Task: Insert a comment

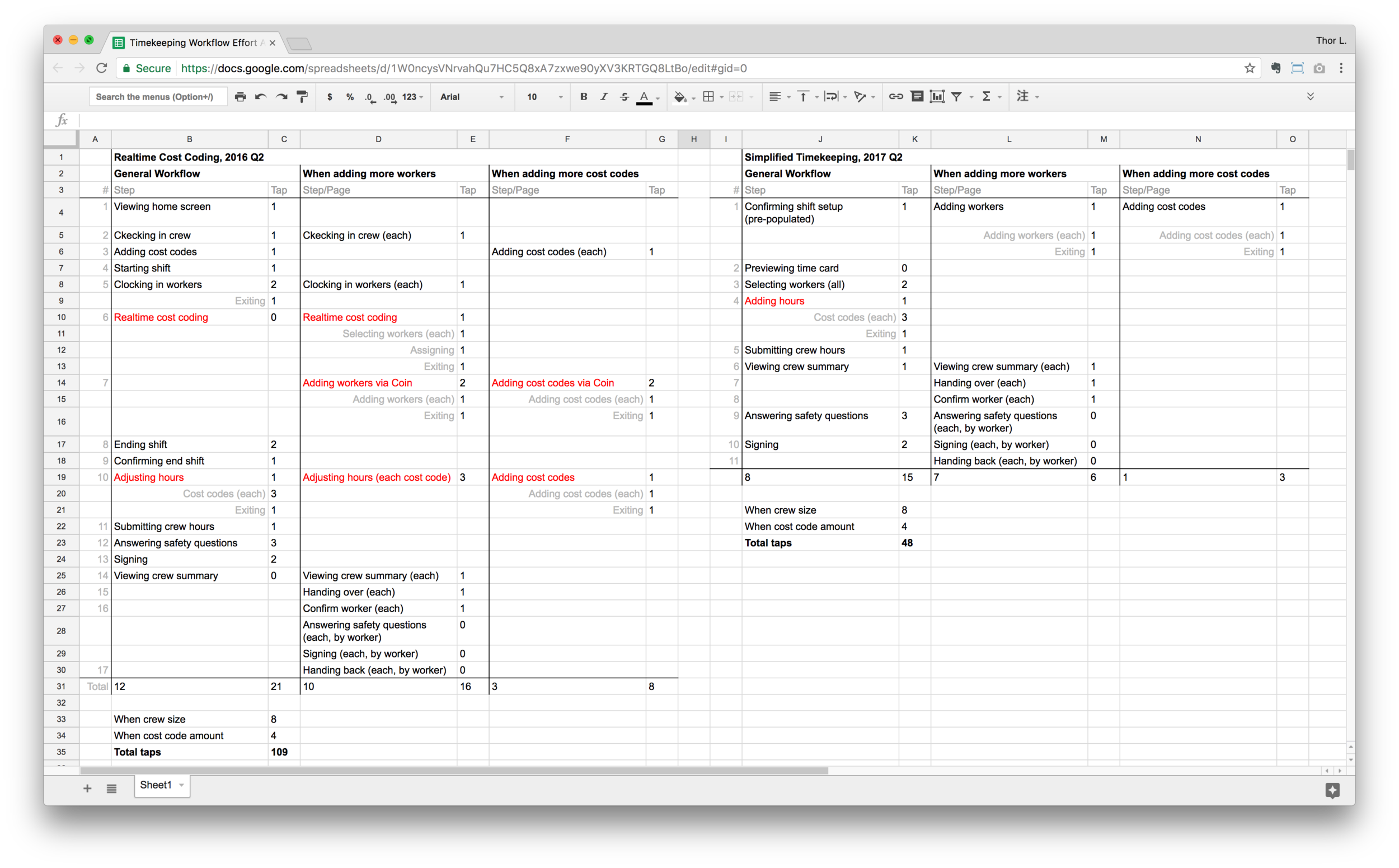Action: (x=917, y=96)
